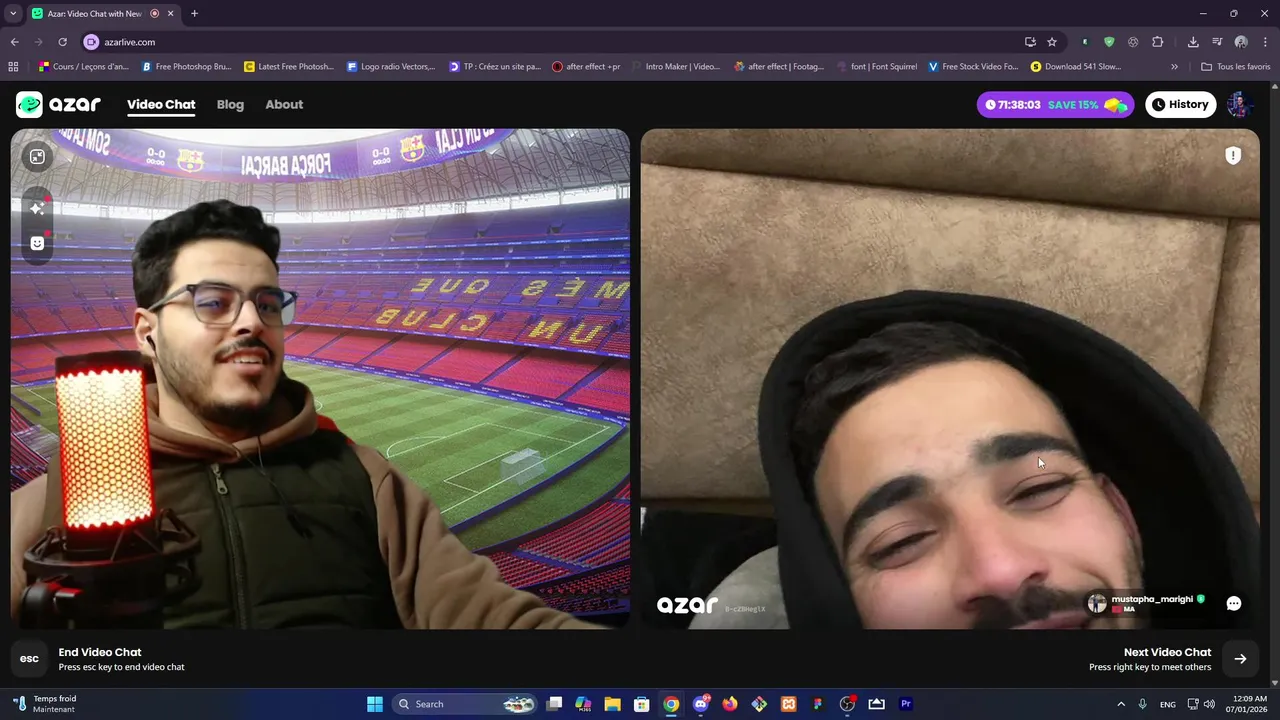This screenshot has height=720, width=1280.
Task: Open Discord from the taskbar
Action: coord(701,704)
